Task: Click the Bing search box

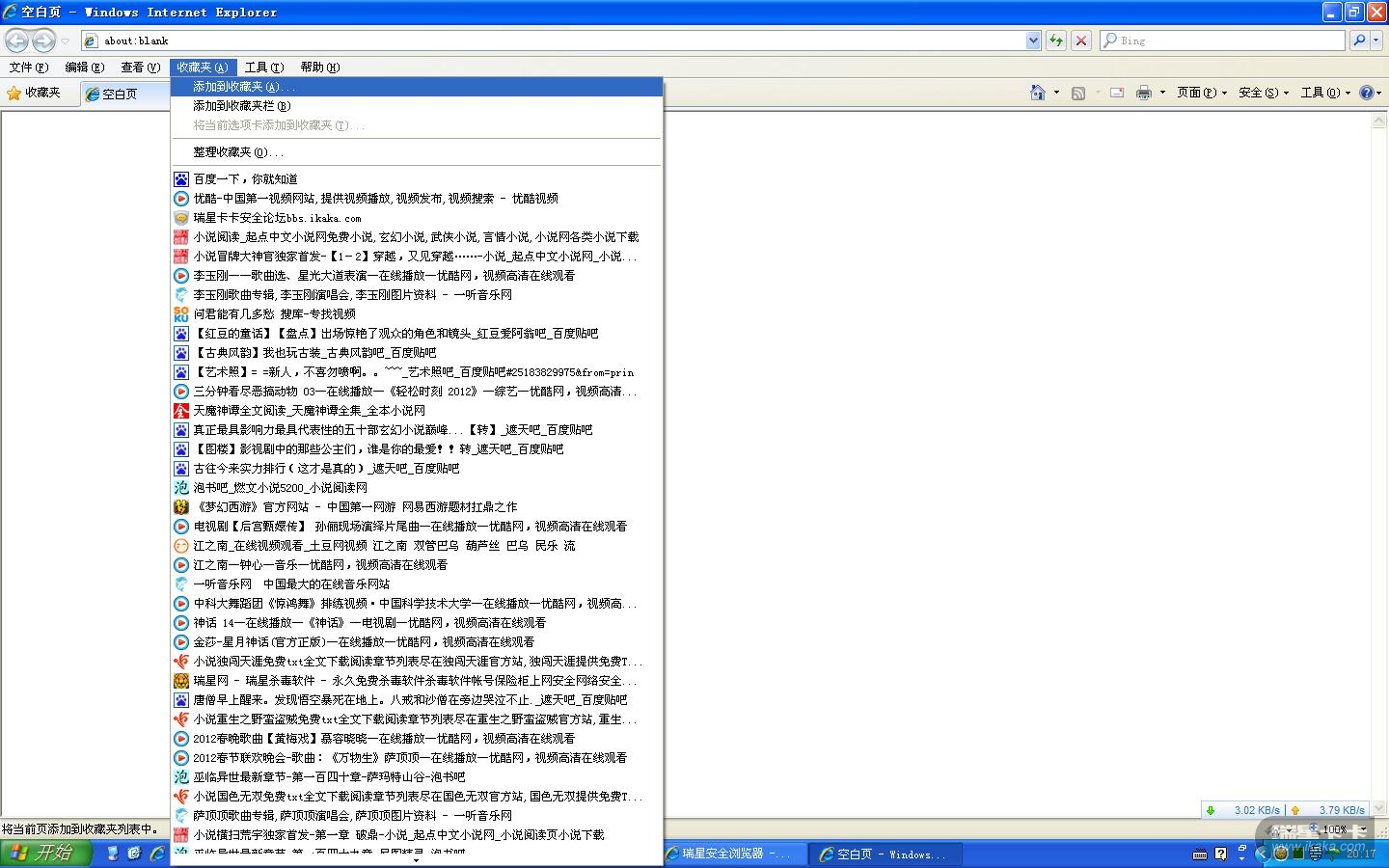Action: point(1222,41)
